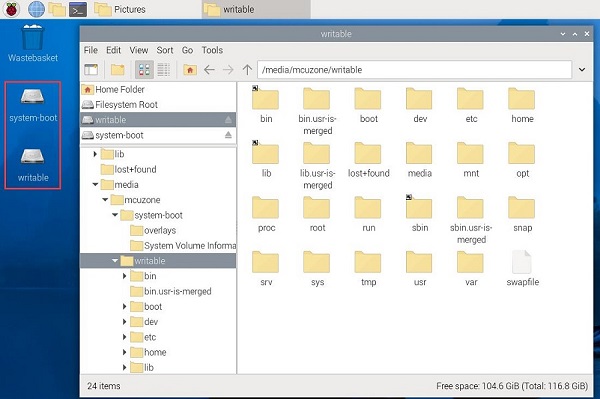Select system-boot in the places sidebar
The height and width of the screenshot is (399, 600).
pyautogui.click(x=158, y=135)
